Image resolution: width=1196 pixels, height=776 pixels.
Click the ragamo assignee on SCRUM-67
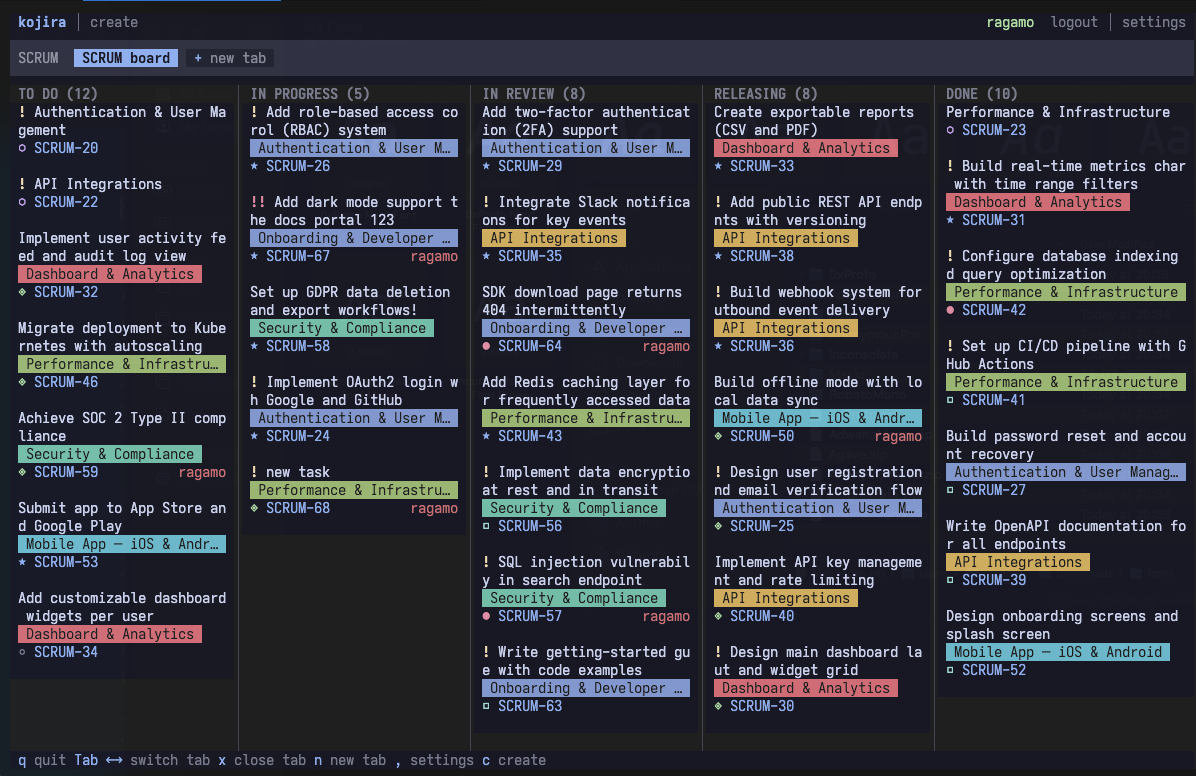pyautogui.click(x=434, y=256)
